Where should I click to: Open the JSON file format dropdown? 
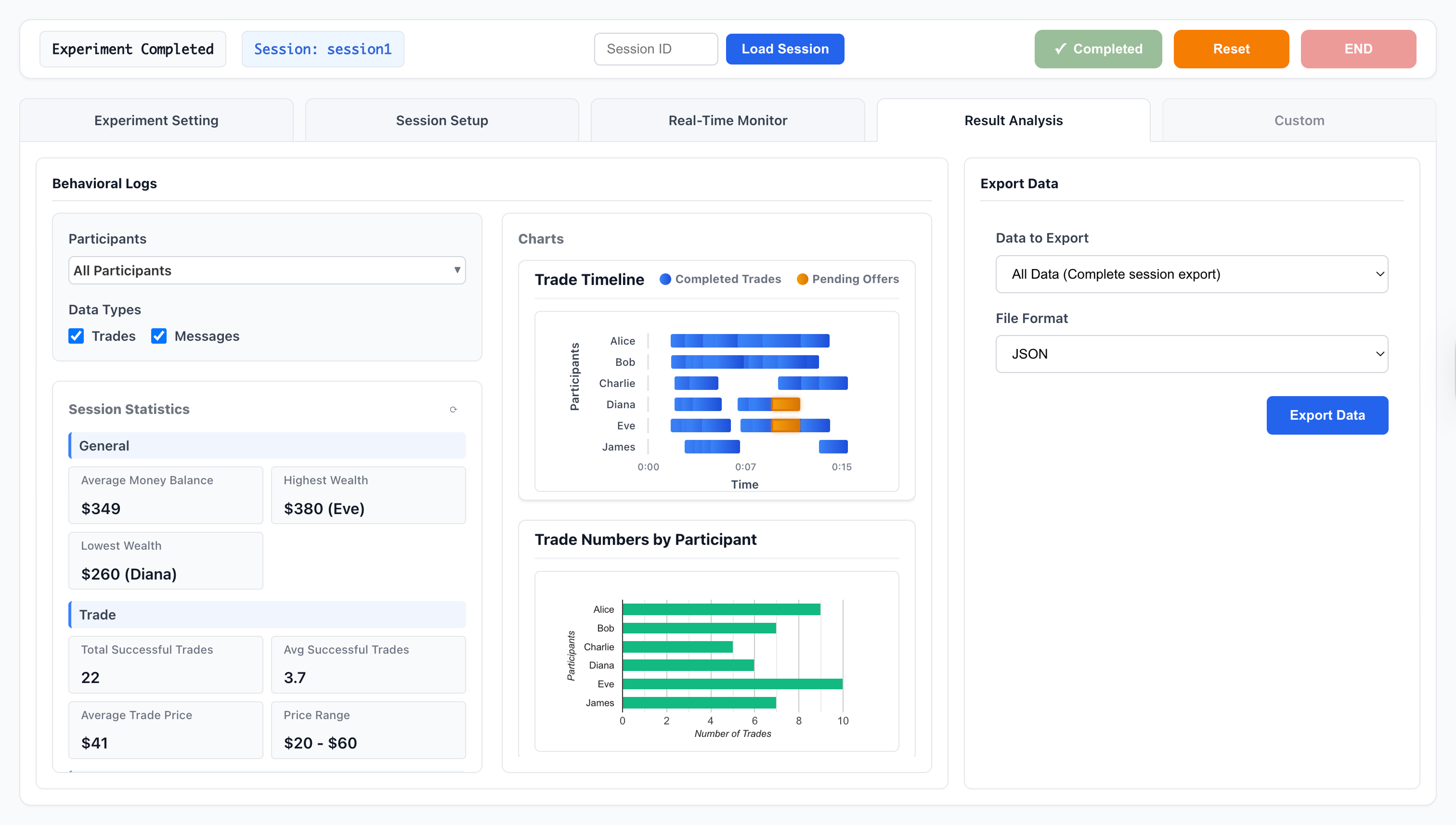point(1191,354)
